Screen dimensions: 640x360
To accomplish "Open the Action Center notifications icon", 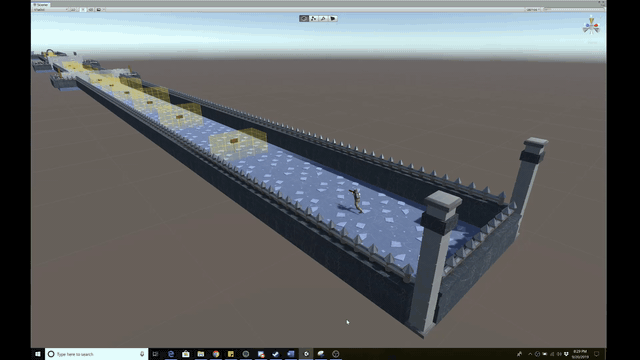I will 597,354.
